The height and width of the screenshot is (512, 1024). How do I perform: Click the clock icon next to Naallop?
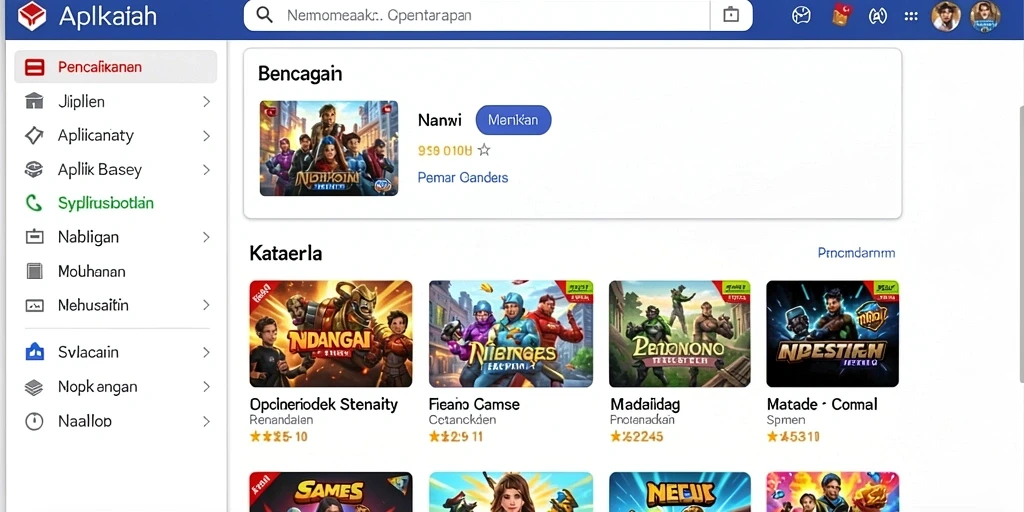click(33, 421)
